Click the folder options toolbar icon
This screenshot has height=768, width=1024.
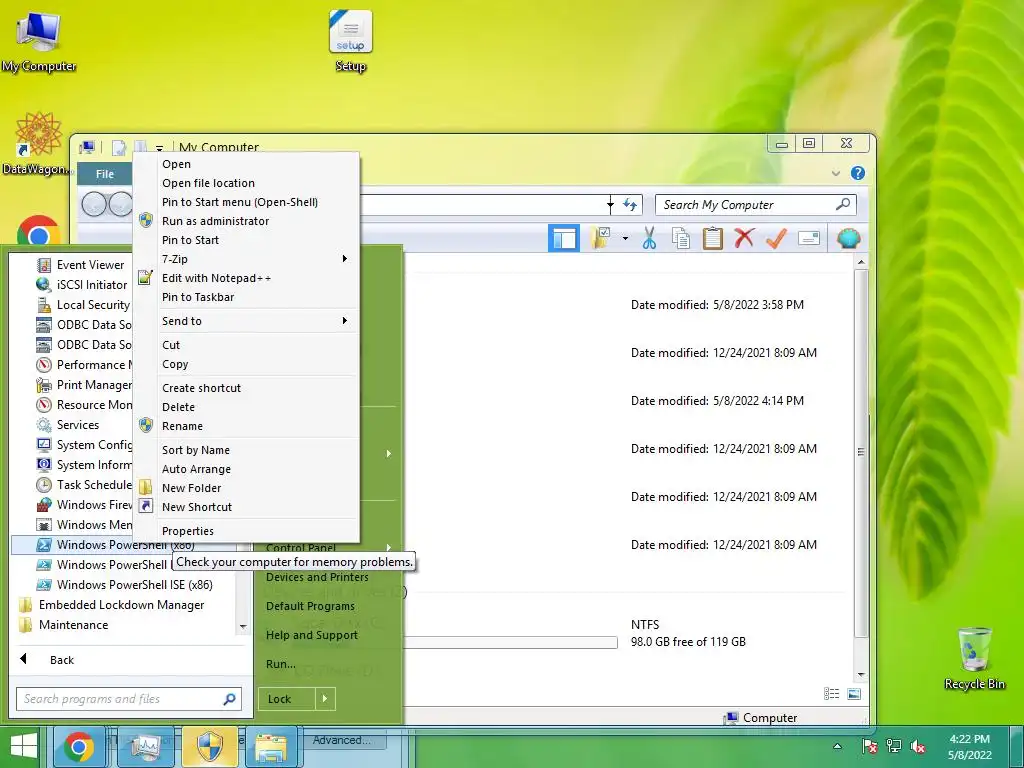point(600,238)
